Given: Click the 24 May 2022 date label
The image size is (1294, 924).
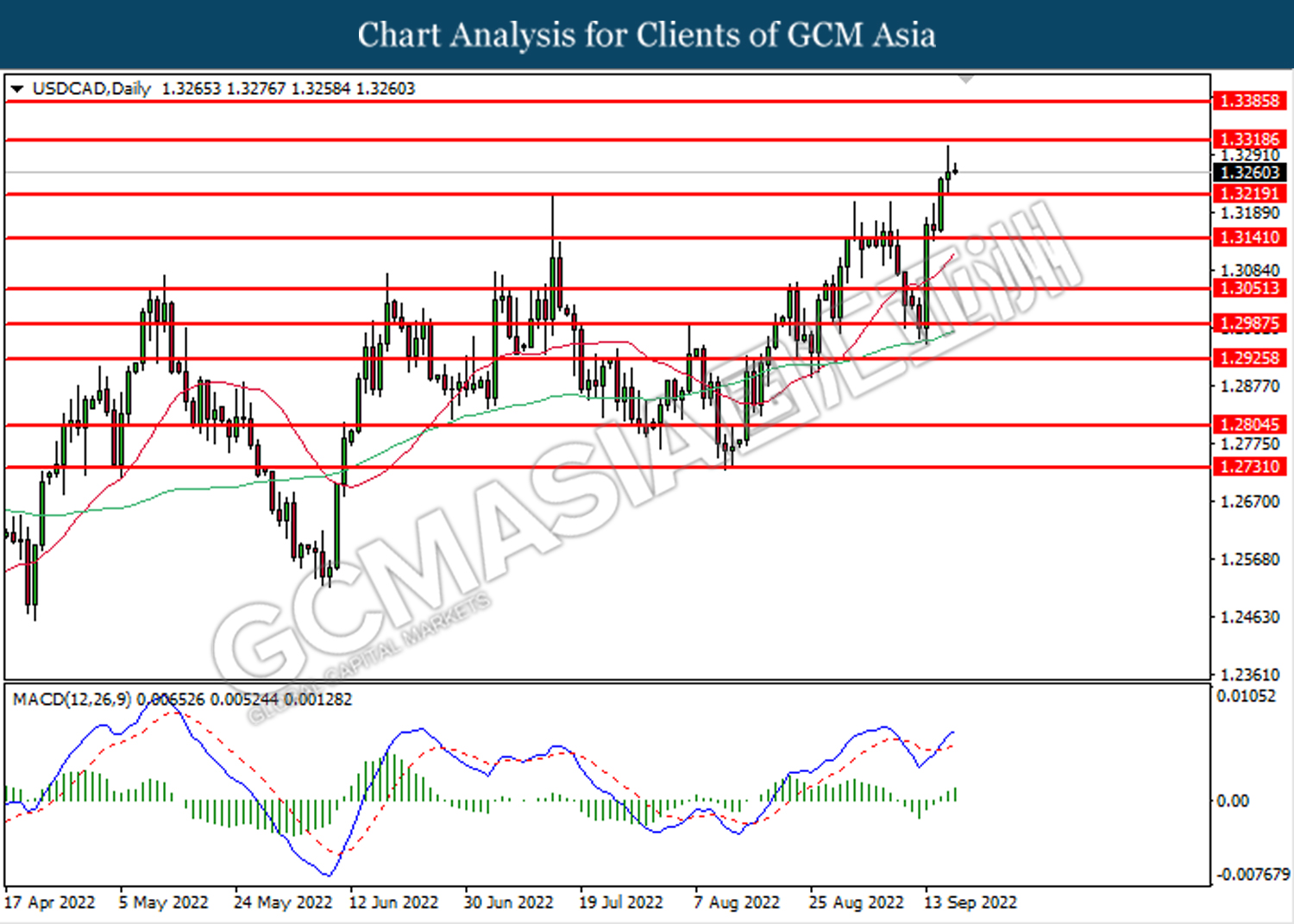Looking at the screenshot, I should pyautogui.click(x=283, y=902).
